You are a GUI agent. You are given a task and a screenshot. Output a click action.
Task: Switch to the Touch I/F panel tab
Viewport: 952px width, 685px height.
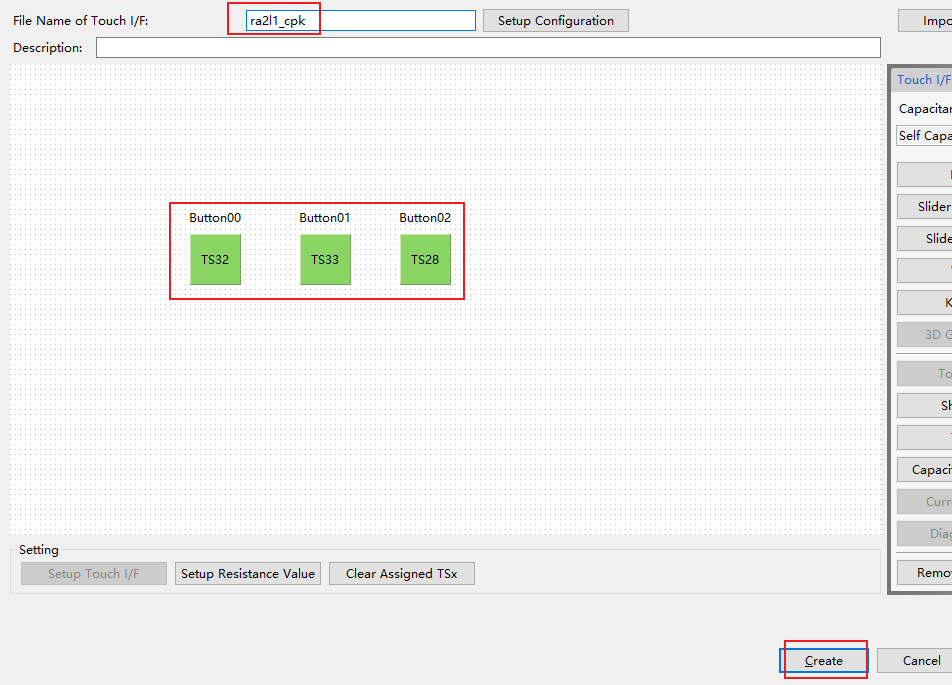click(x=923, y=80)
